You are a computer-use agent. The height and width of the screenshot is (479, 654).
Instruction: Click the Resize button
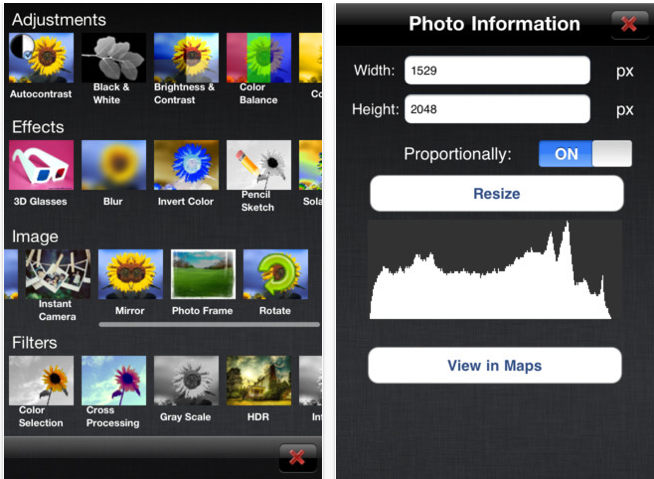tap(497, 193)
